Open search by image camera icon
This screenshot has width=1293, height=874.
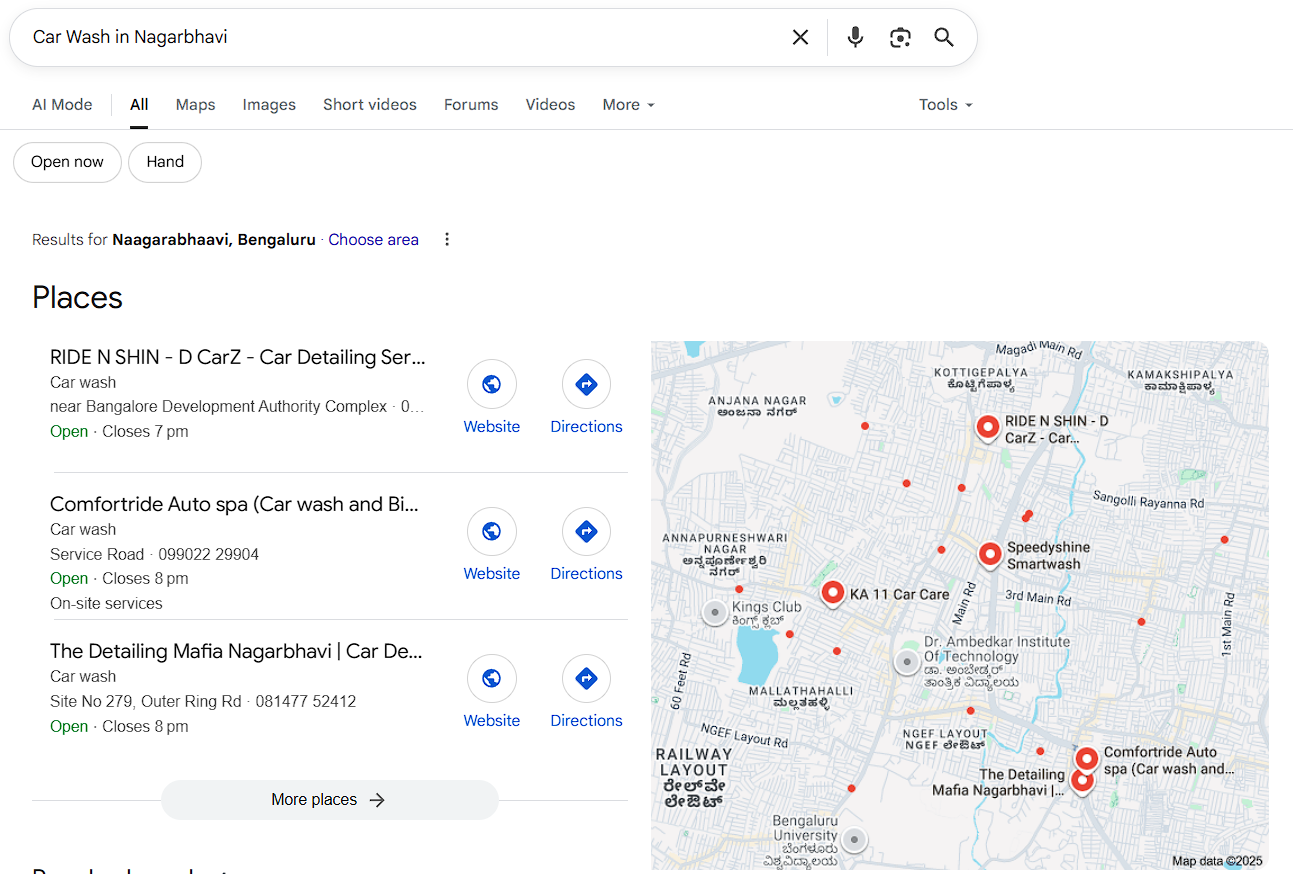click(900, 38)
